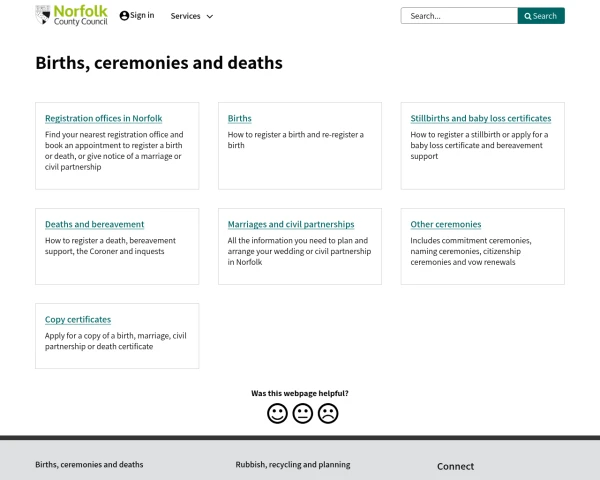The width and height of the screenshot is (600, 480).
Task: Select the neutral face feedback icon
Action: click(303, 413)
